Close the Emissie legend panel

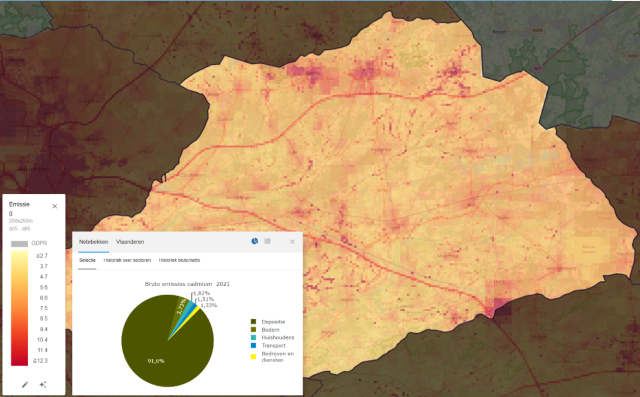tap(55, 206)
